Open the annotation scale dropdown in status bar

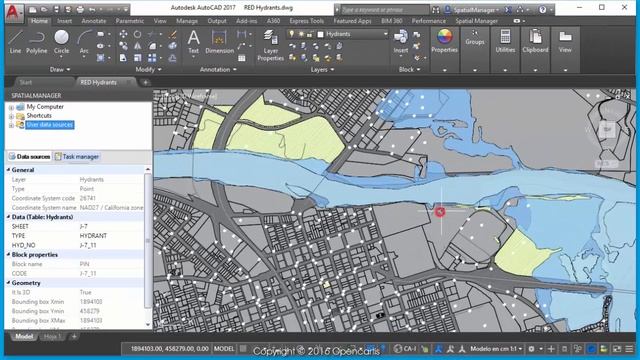496,349
